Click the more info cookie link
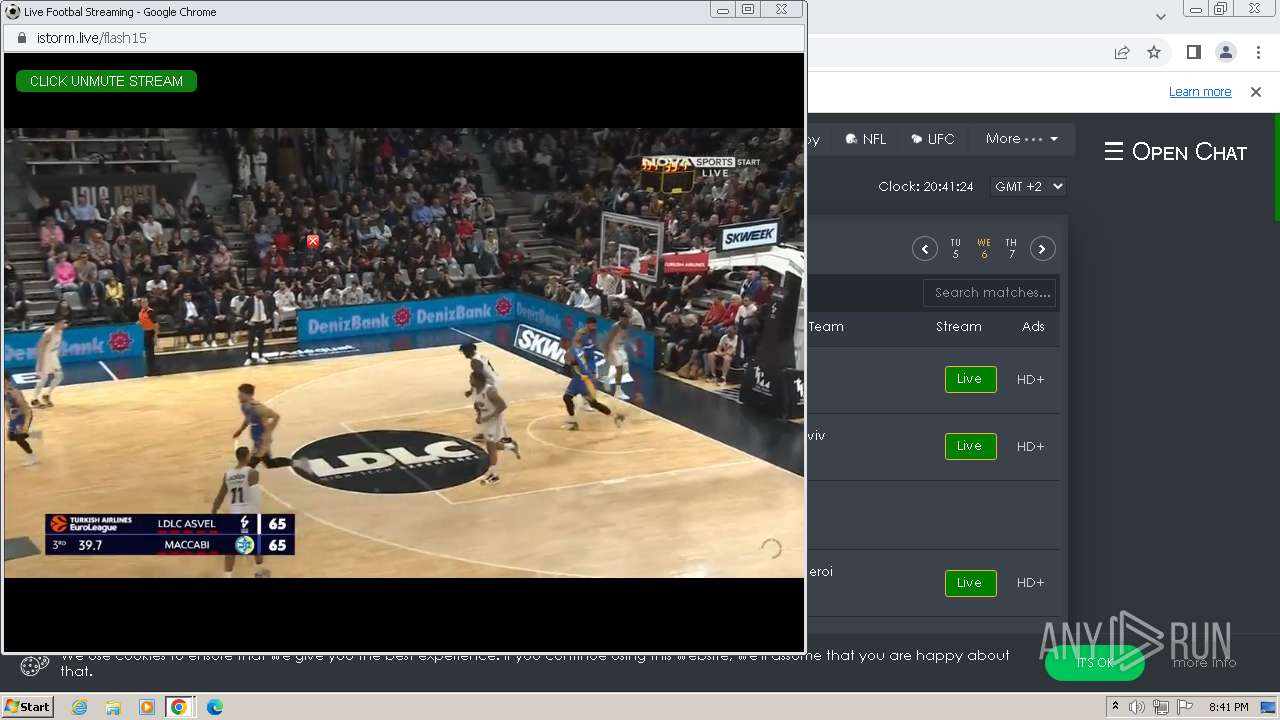The image size is (1280, 720). [1204, 662]
